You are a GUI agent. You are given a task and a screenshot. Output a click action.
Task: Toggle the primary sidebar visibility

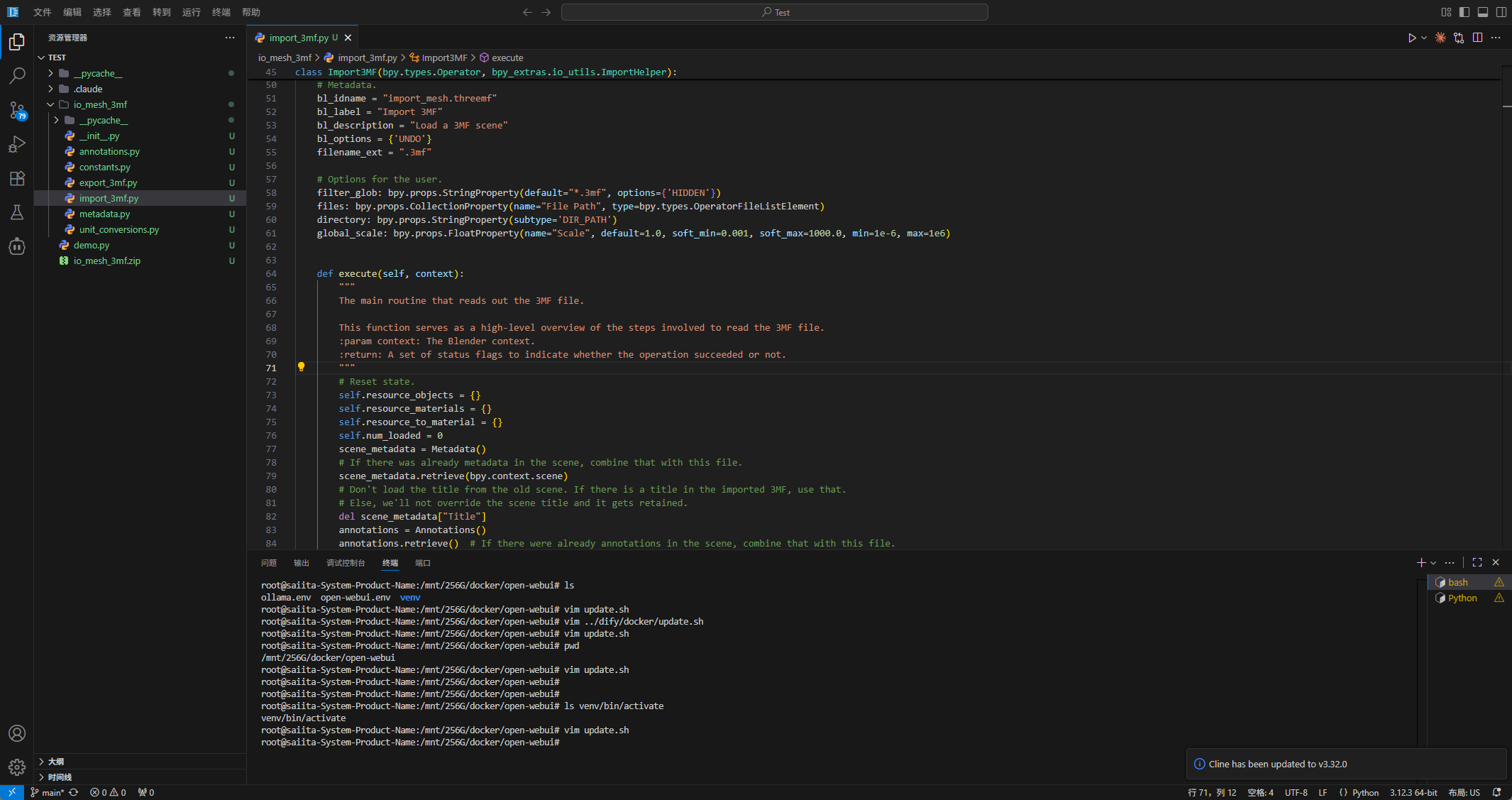tap(1464, 12)
